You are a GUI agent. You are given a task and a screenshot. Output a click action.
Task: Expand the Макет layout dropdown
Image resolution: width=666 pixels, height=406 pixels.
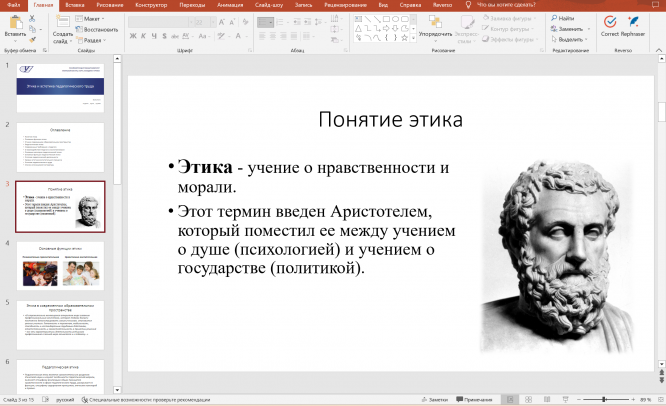(x=92, y=18)
